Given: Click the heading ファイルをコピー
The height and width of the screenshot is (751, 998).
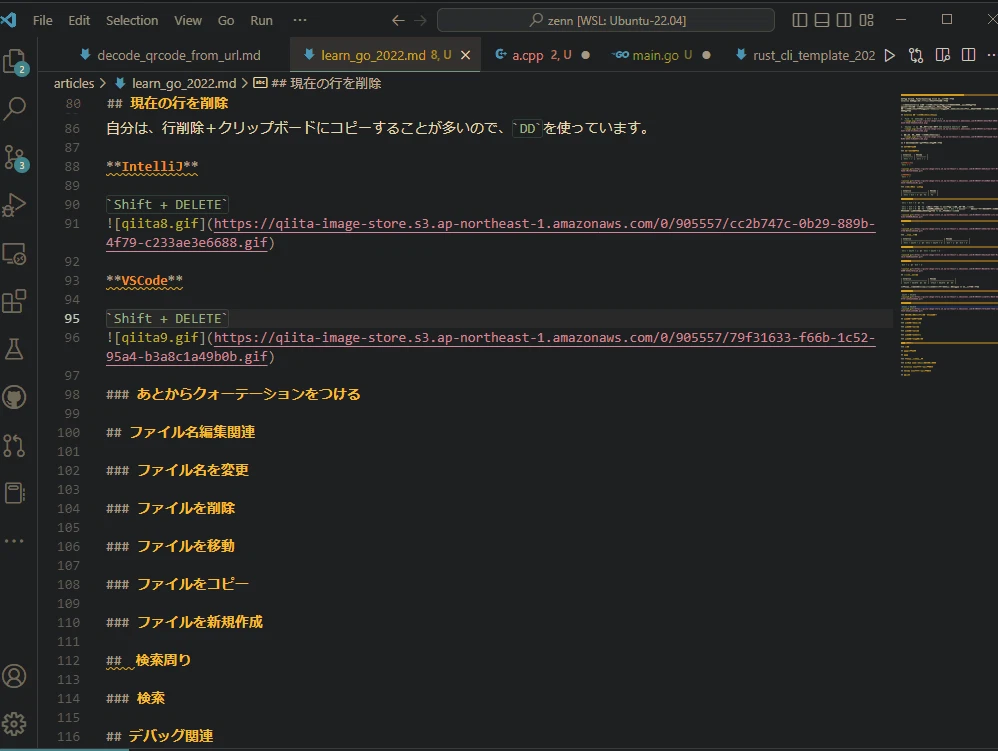Looking at the screenshot, I should [177, 584].
